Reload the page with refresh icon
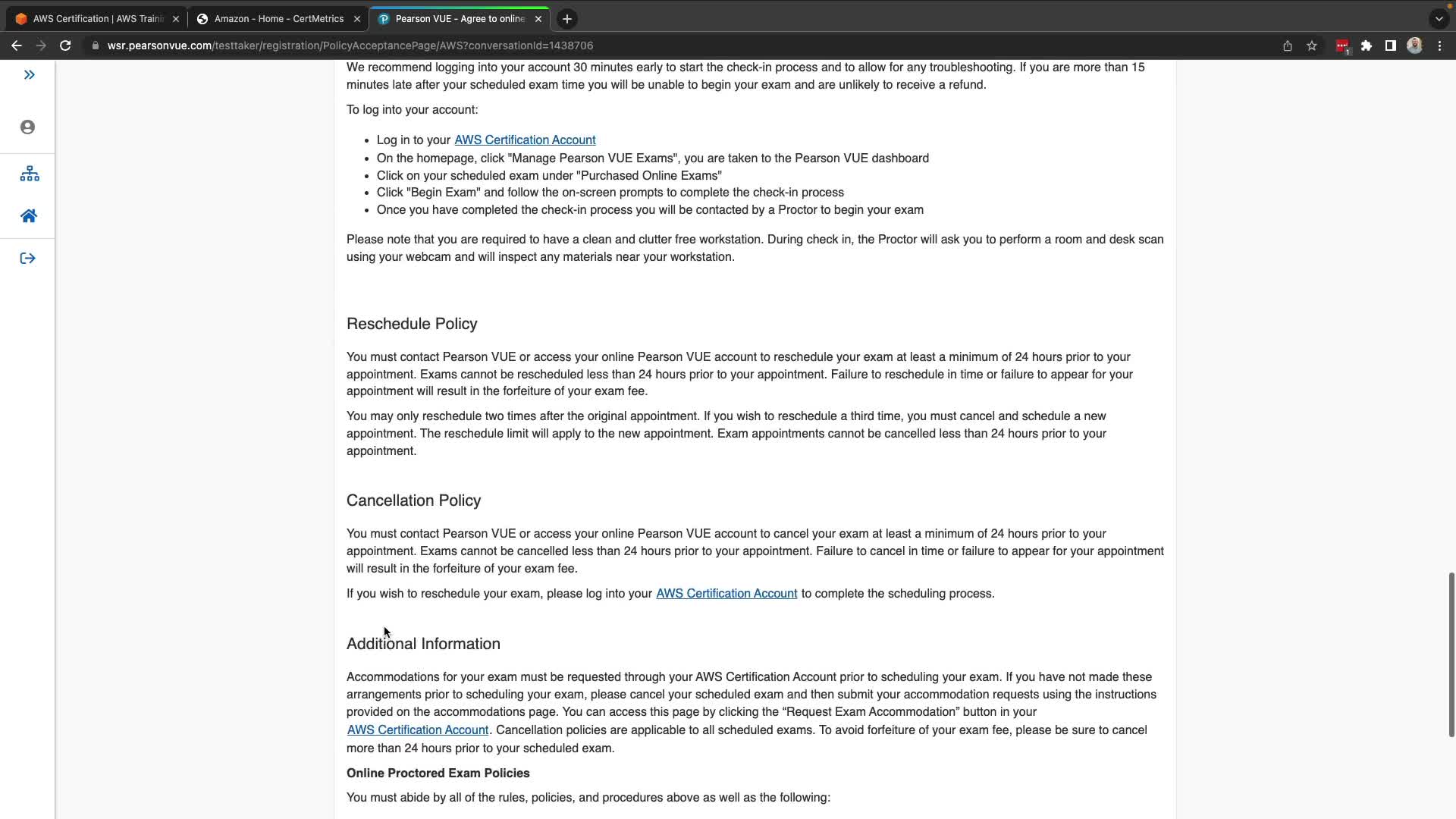 click(x=65, y=45)
